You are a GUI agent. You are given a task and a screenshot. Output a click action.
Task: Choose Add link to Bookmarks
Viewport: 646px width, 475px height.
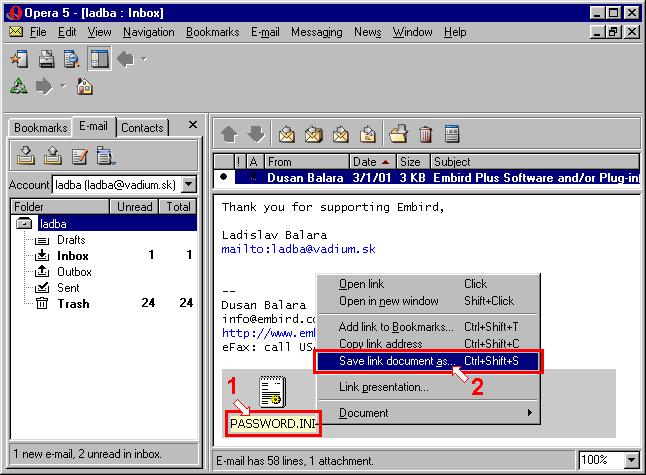pos(428,327)
